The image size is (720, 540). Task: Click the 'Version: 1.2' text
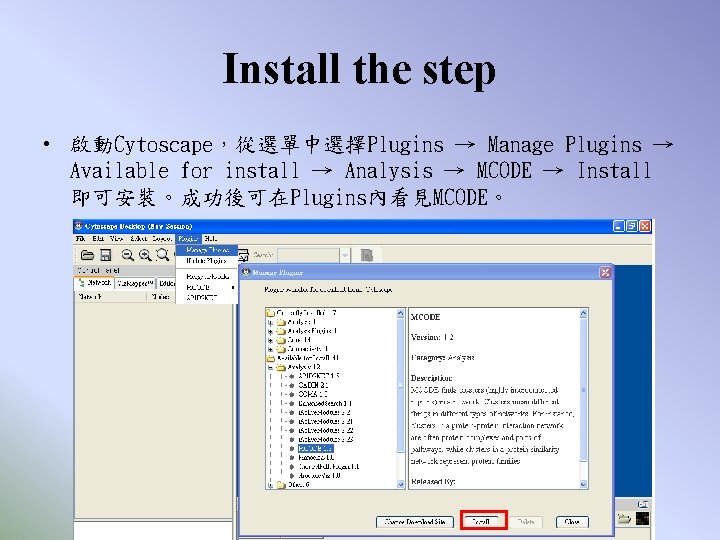pyautogui.click(x=432, y=337)
